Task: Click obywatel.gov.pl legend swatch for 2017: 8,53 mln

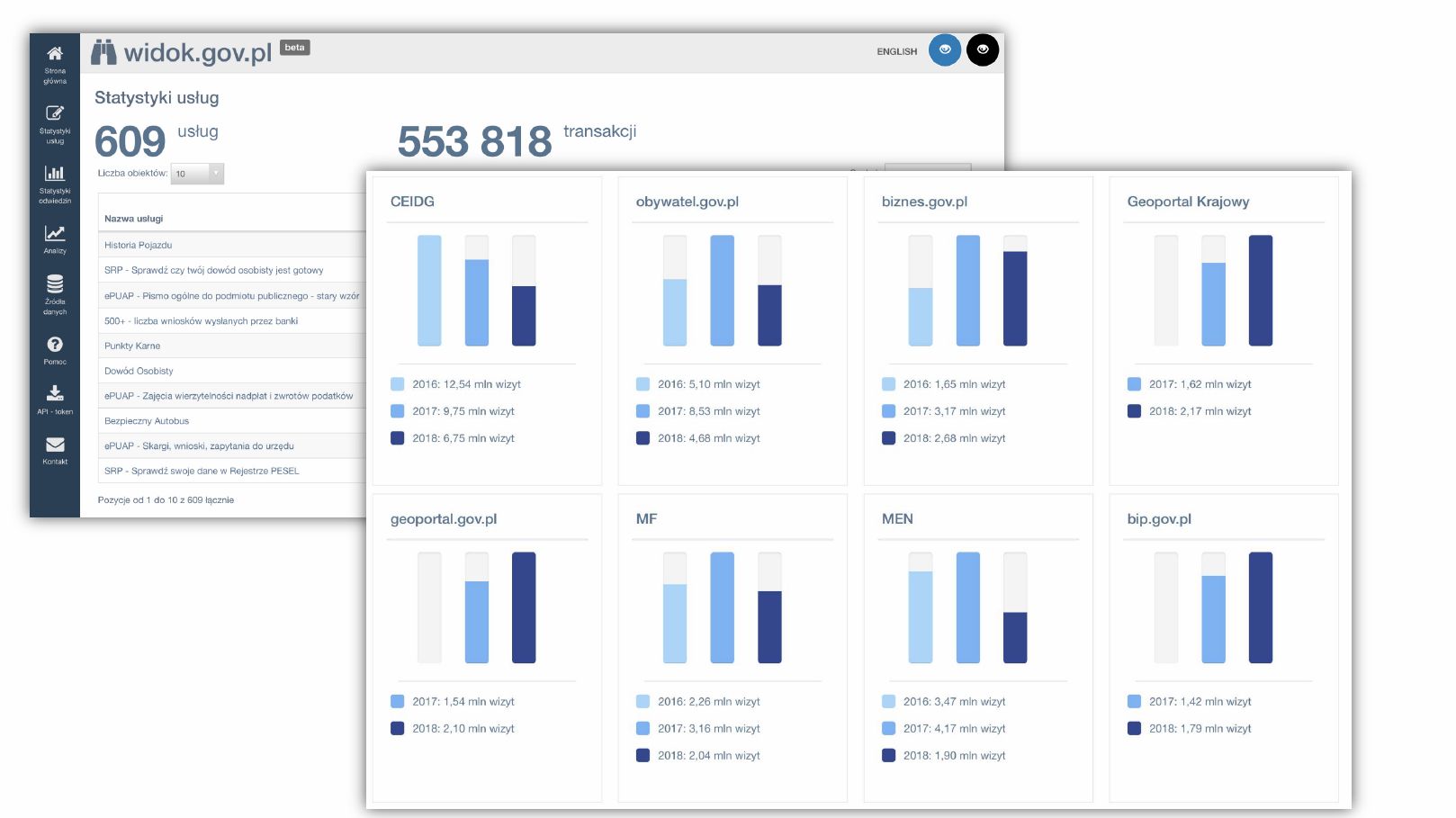Action: 643,411
